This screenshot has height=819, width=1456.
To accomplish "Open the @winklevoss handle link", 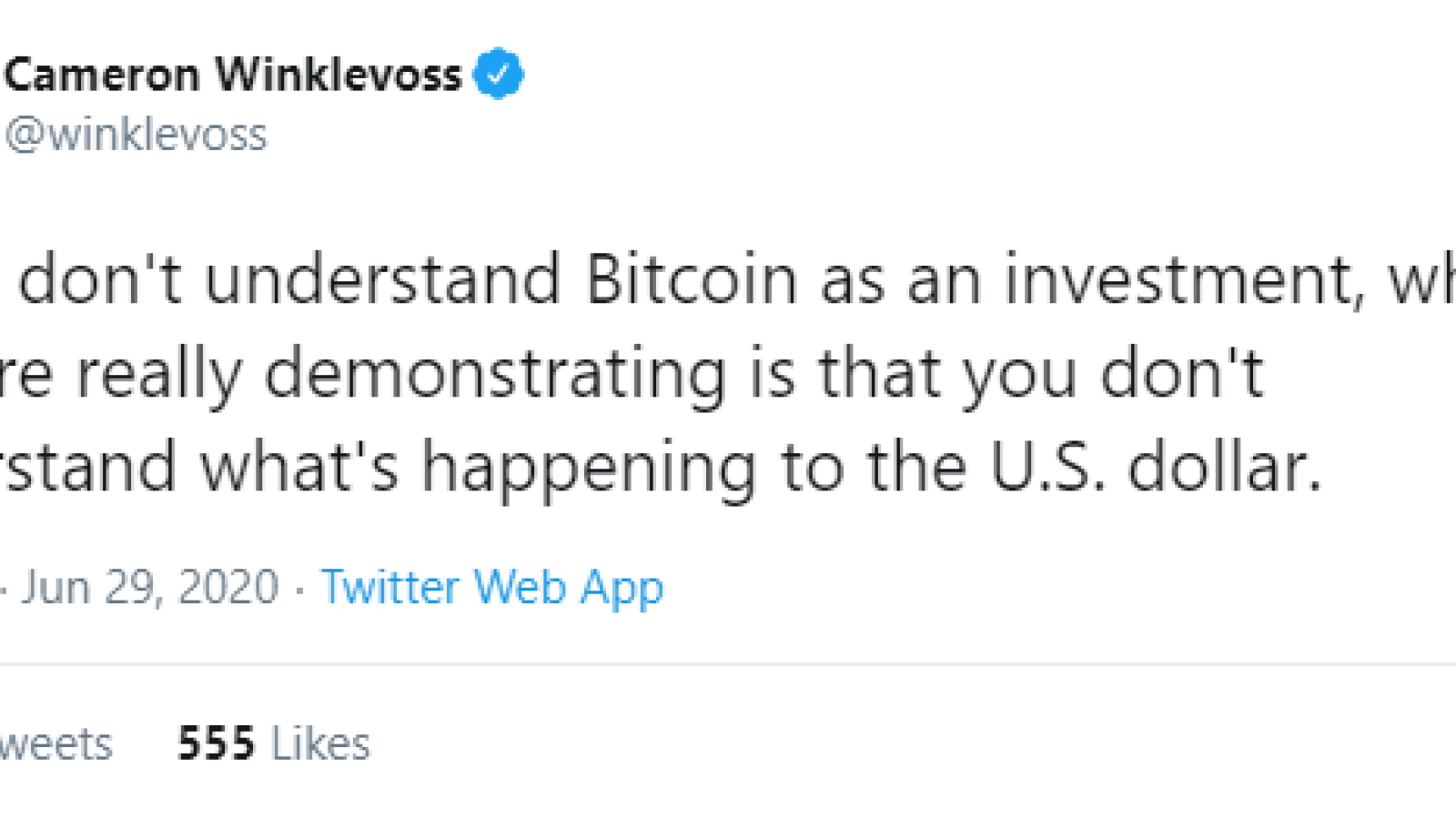I will tap(136, 135).
